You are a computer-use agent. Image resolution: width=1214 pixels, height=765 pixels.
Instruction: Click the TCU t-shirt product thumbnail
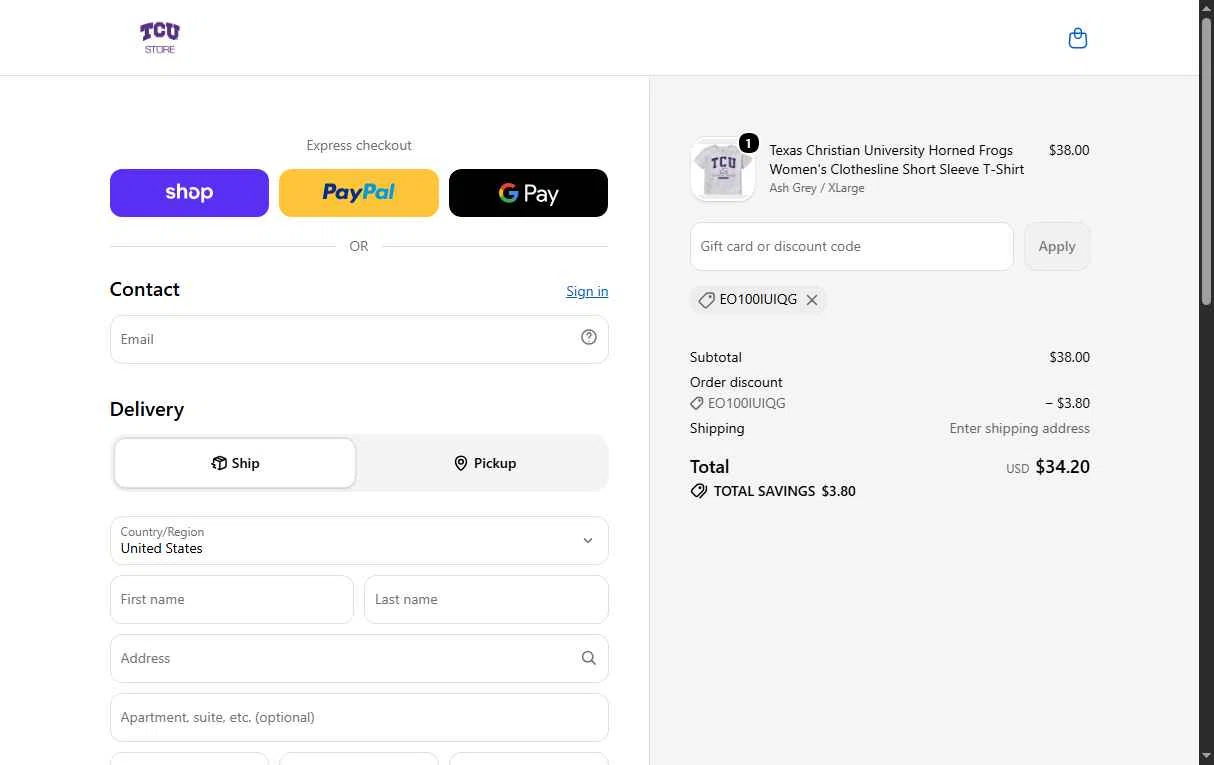(723, 170)
